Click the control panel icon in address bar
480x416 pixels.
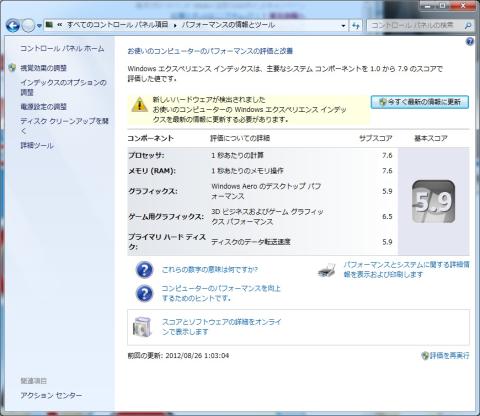(49, 25)
